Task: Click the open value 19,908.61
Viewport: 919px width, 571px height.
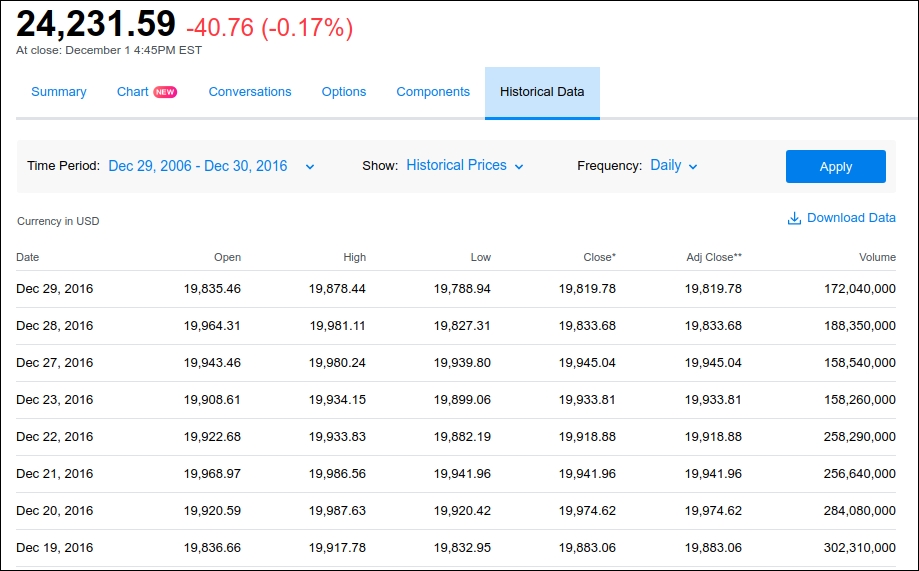Action: [212, 400]
